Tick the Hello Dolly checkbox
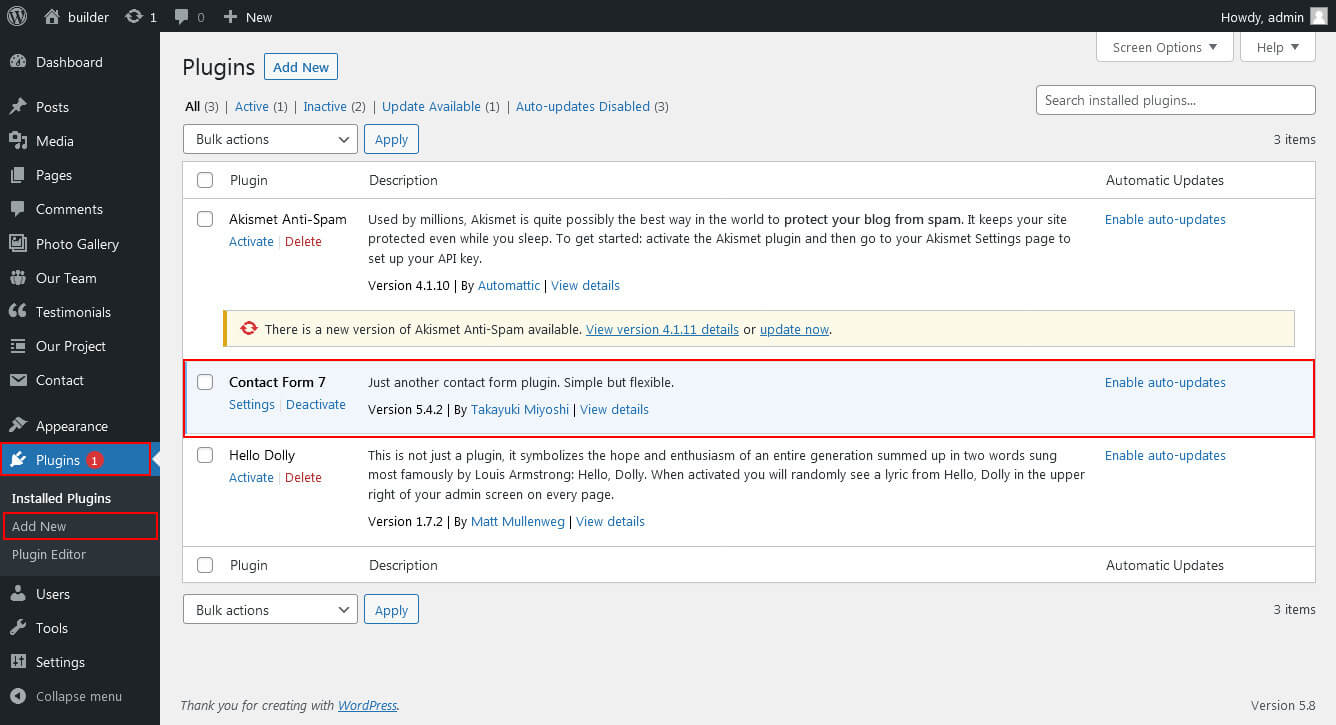Image resolution: width=1336 pixels, height=725 pixels. tap(205, 455)
